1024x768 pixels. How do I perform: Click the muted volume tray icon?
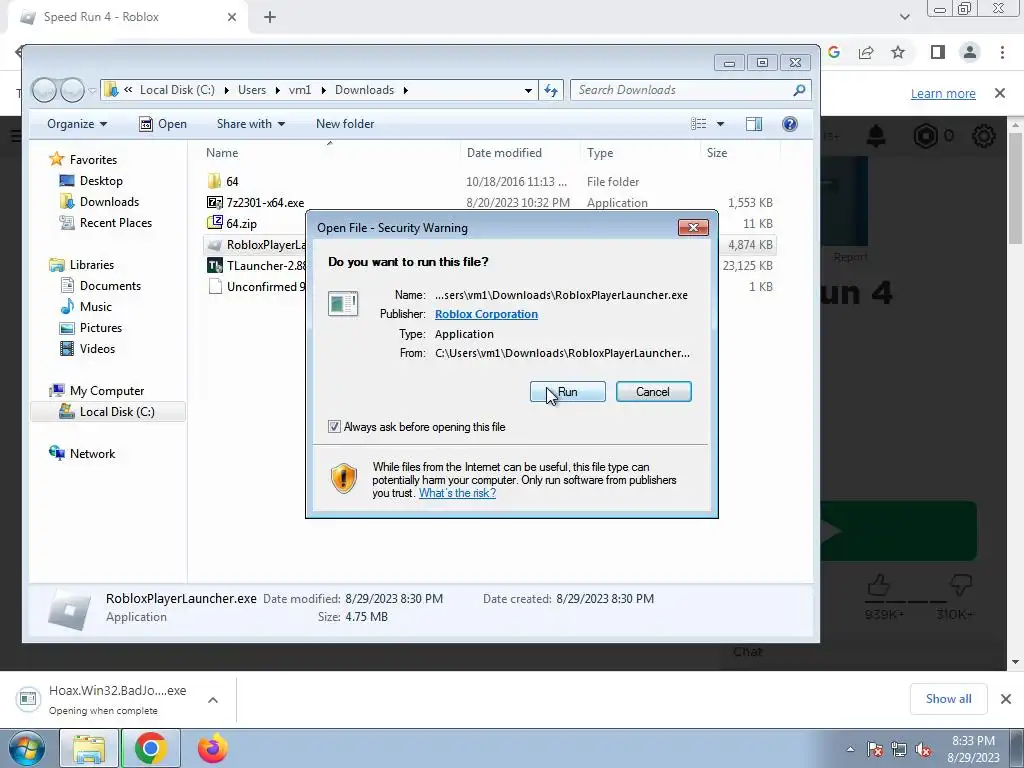point(923,749)
